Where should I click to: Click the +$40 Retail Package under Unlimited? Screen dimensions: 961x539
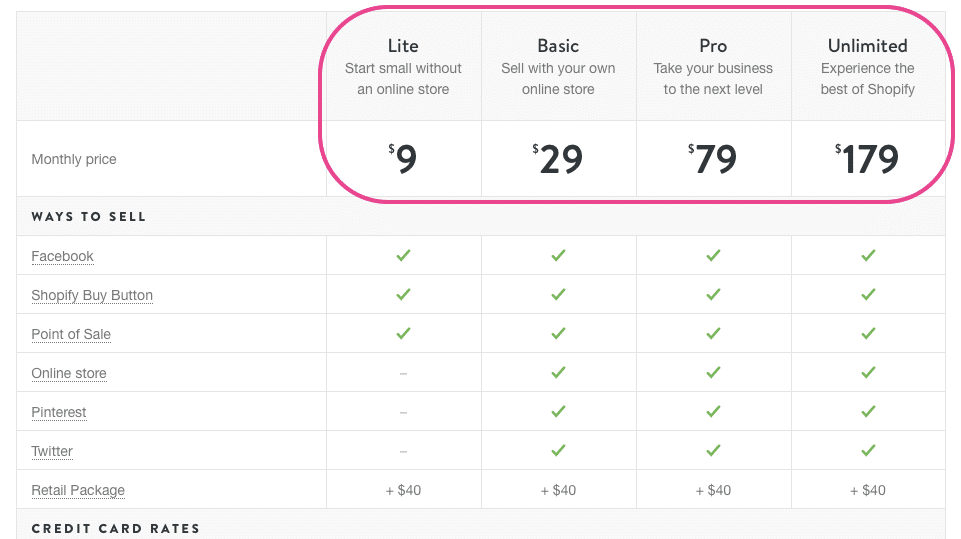(868, 490)
